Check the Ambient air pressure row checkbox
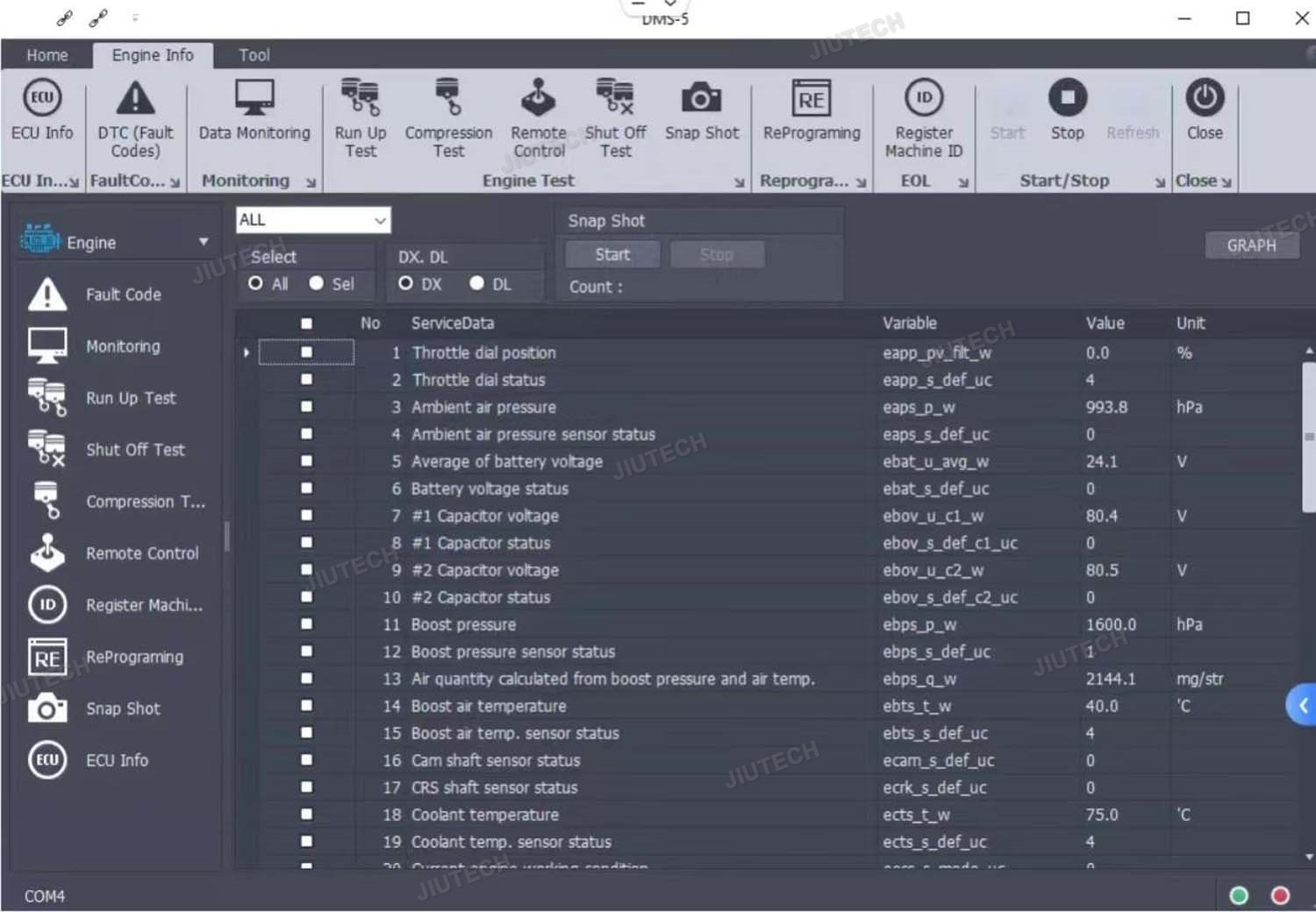The image size is (1316, 912). coord(306,407)
